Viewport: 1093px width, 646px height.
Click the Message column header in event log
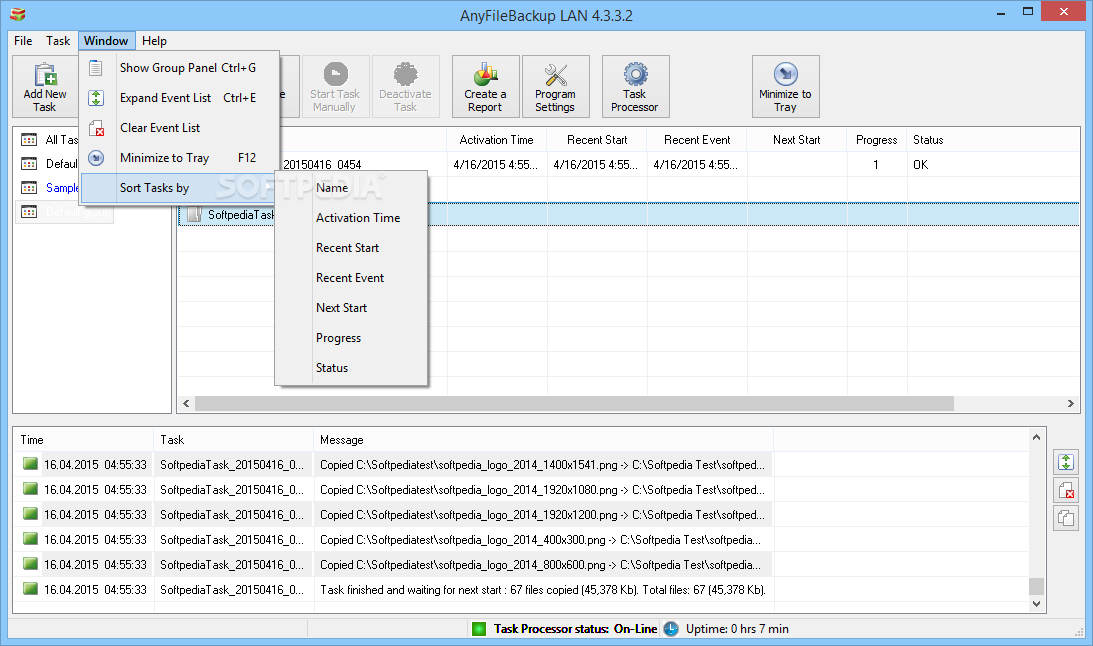[543, 440]
